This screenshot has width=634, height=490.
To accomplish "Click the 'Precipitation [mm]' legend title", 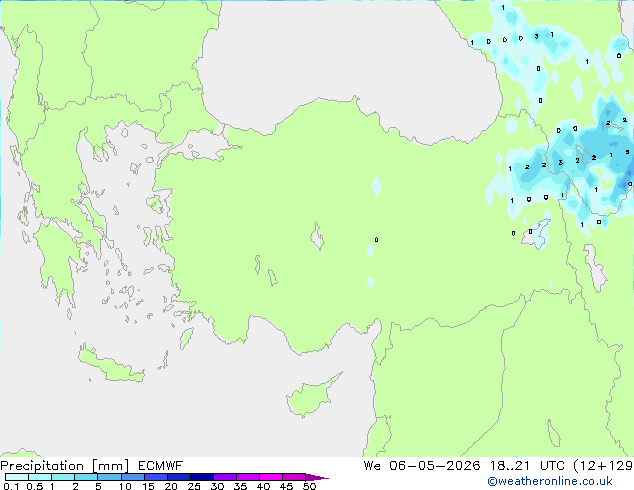I will tap(65, 466).
